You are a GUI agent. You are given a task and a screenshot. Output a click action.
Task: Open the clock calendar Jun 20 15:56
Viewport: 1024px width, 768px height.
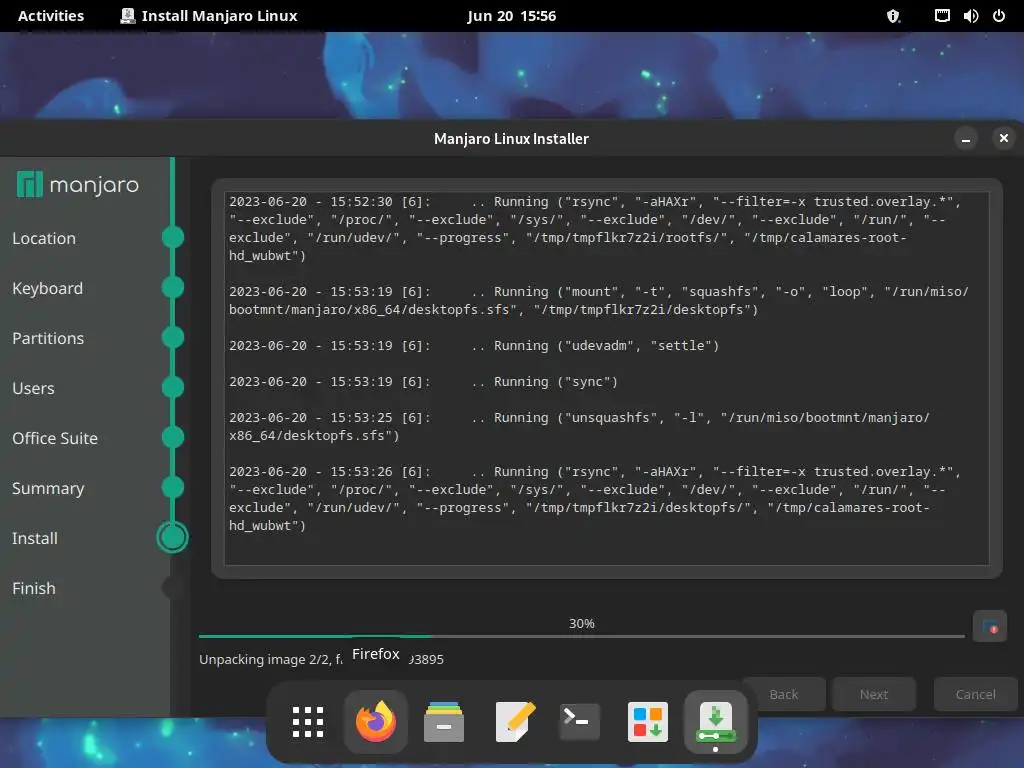click(x=511, y=16)
